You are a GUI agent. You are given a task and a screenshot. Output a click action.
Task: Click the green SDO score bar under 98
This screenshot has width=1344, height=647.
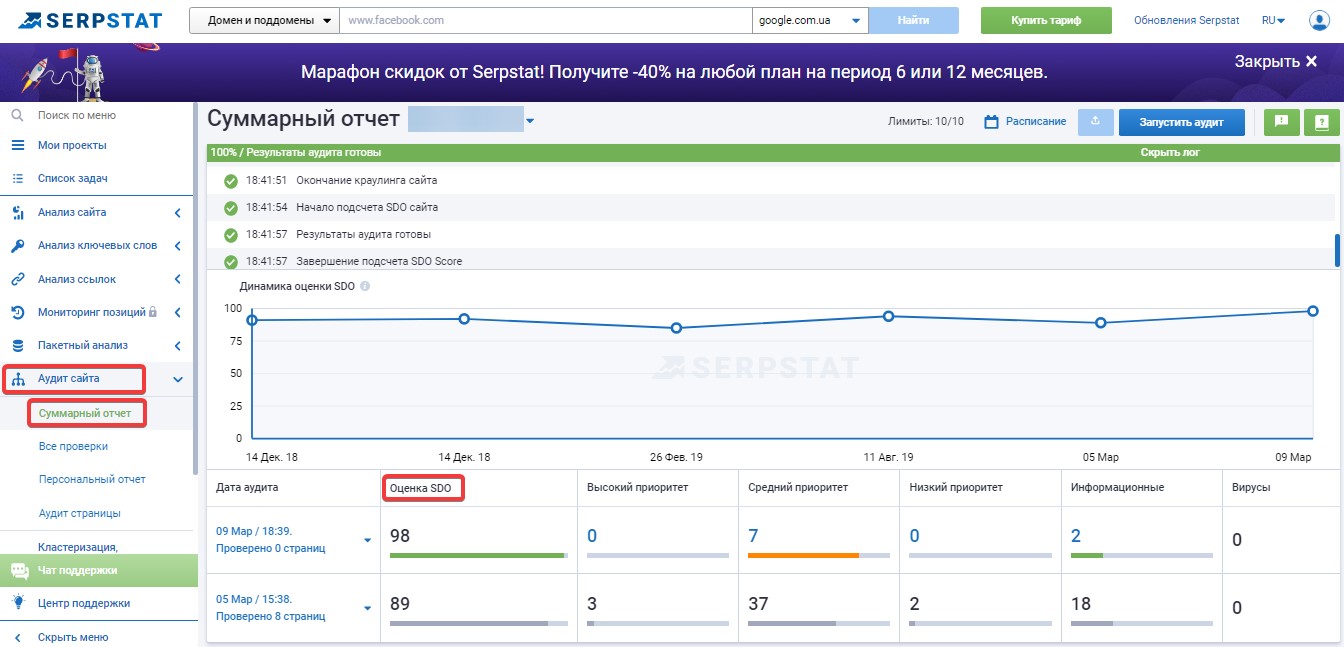pyautogui.click(x=477, y=555)
